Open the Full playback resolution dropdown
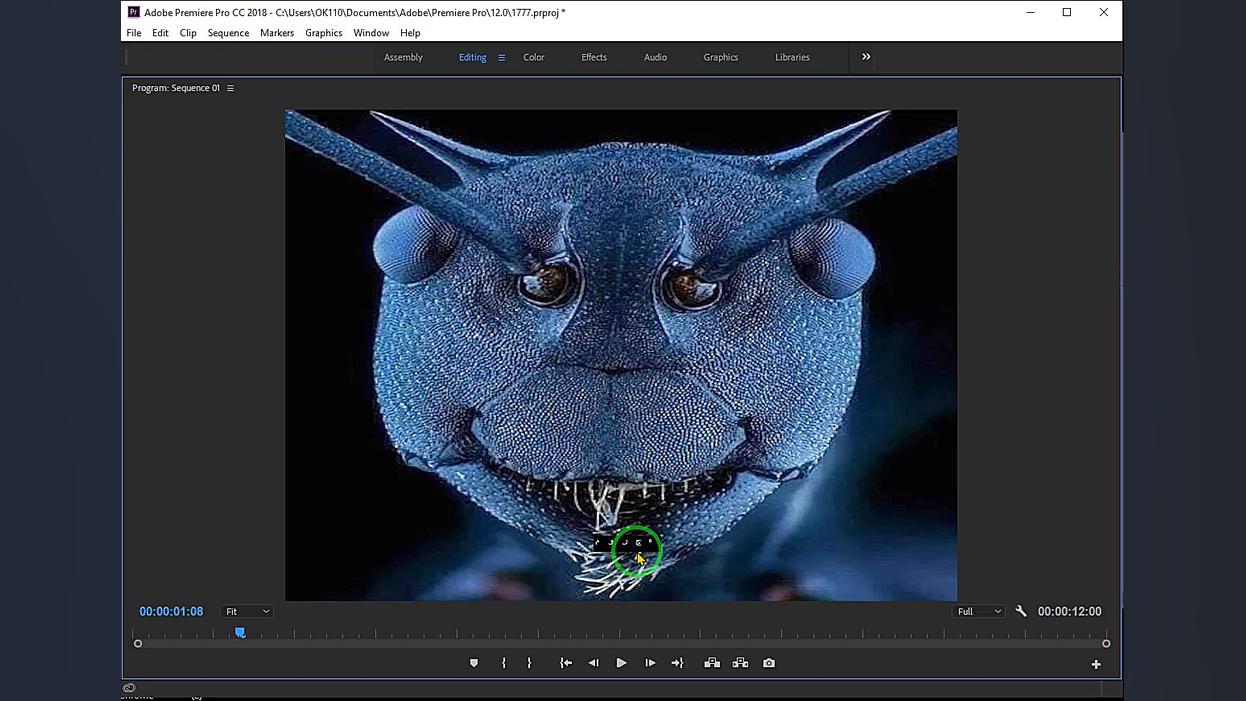Image resolution: width=1246 pixels, height=701 pixels. [978, 611]
